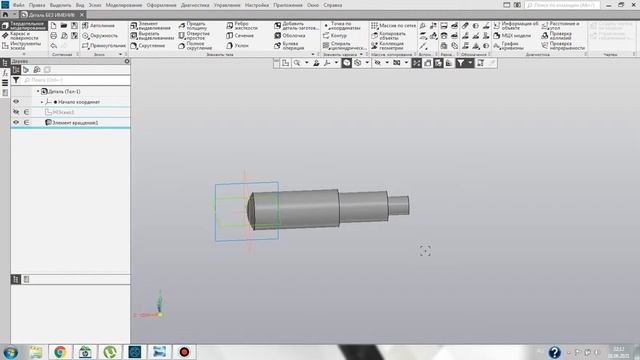Select Точка по координатам tool

342,26
